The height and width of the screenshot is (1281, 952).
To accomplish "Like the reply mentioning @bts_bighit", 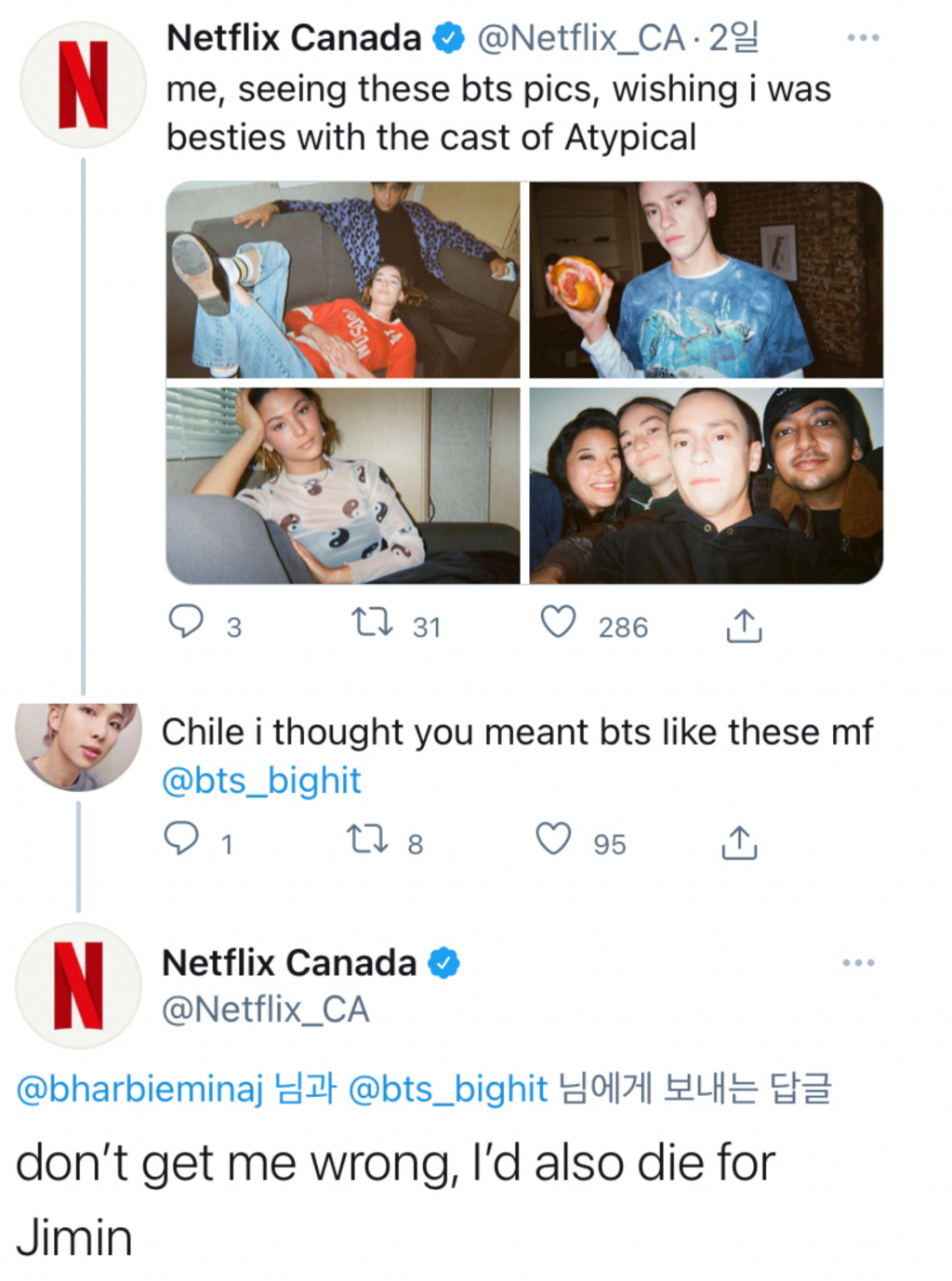I will click(x=553, y=839).
